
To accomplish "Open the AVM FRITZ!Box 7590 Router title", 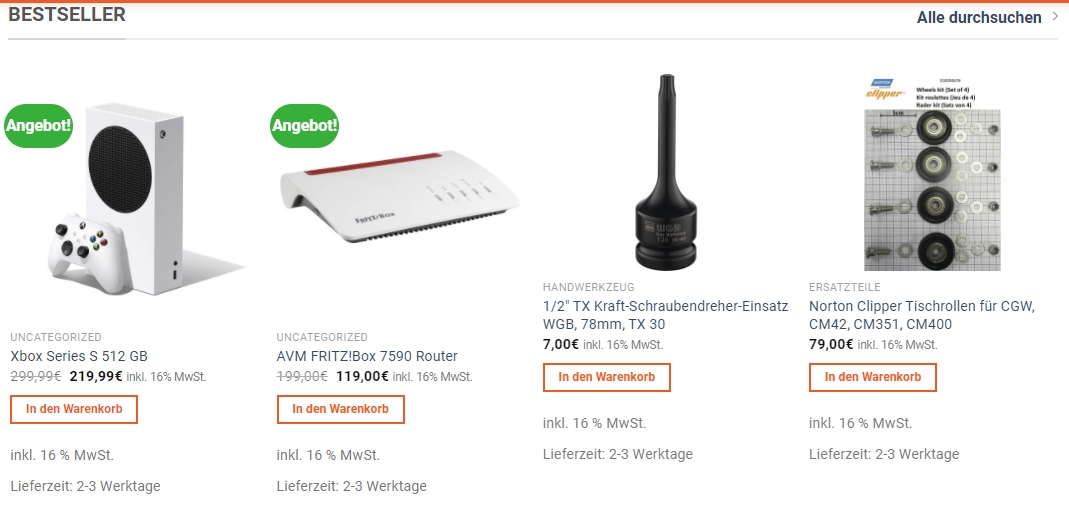I will coord(367,356).
